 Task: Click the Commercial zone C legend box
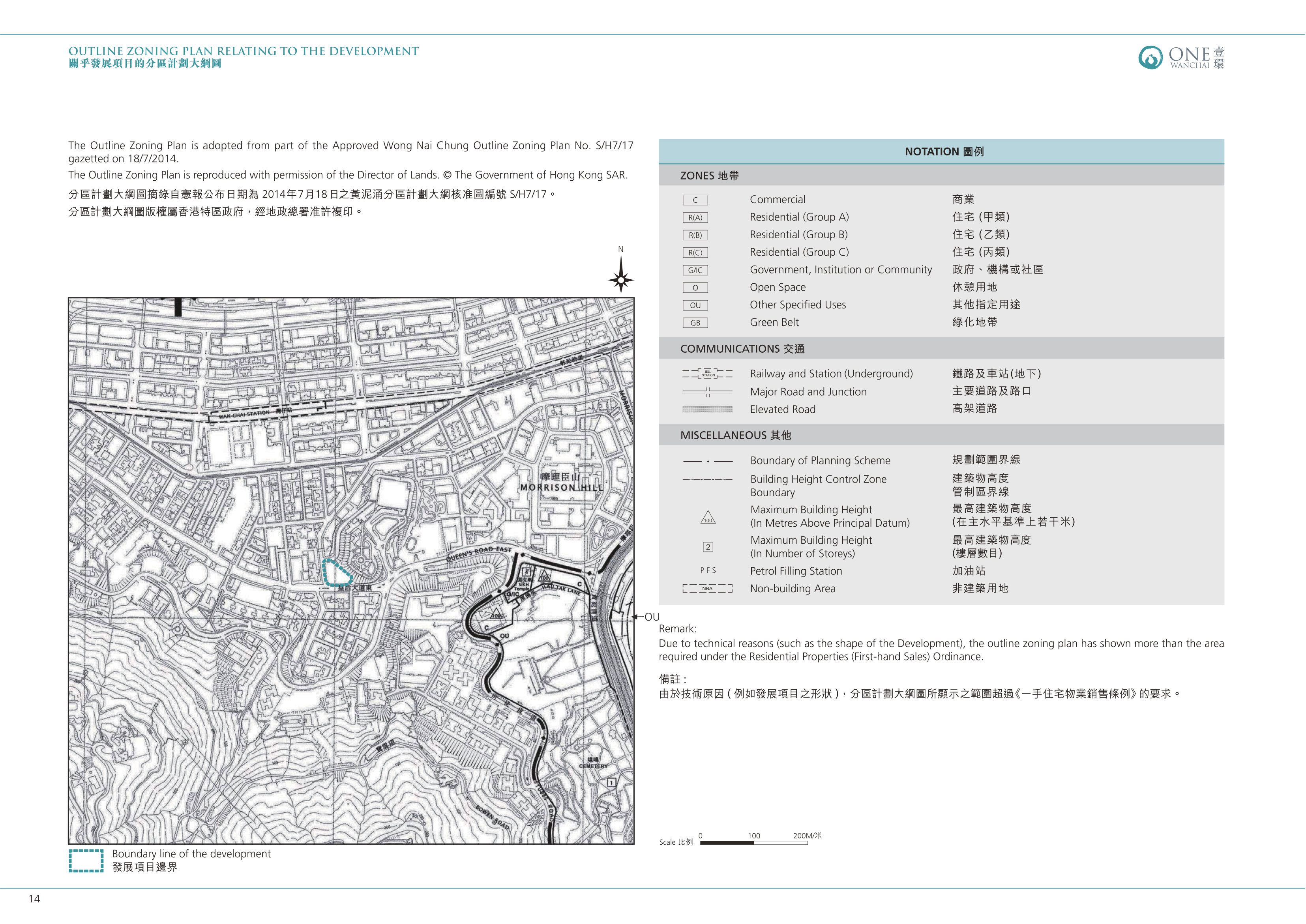click(x=695, y=200)
